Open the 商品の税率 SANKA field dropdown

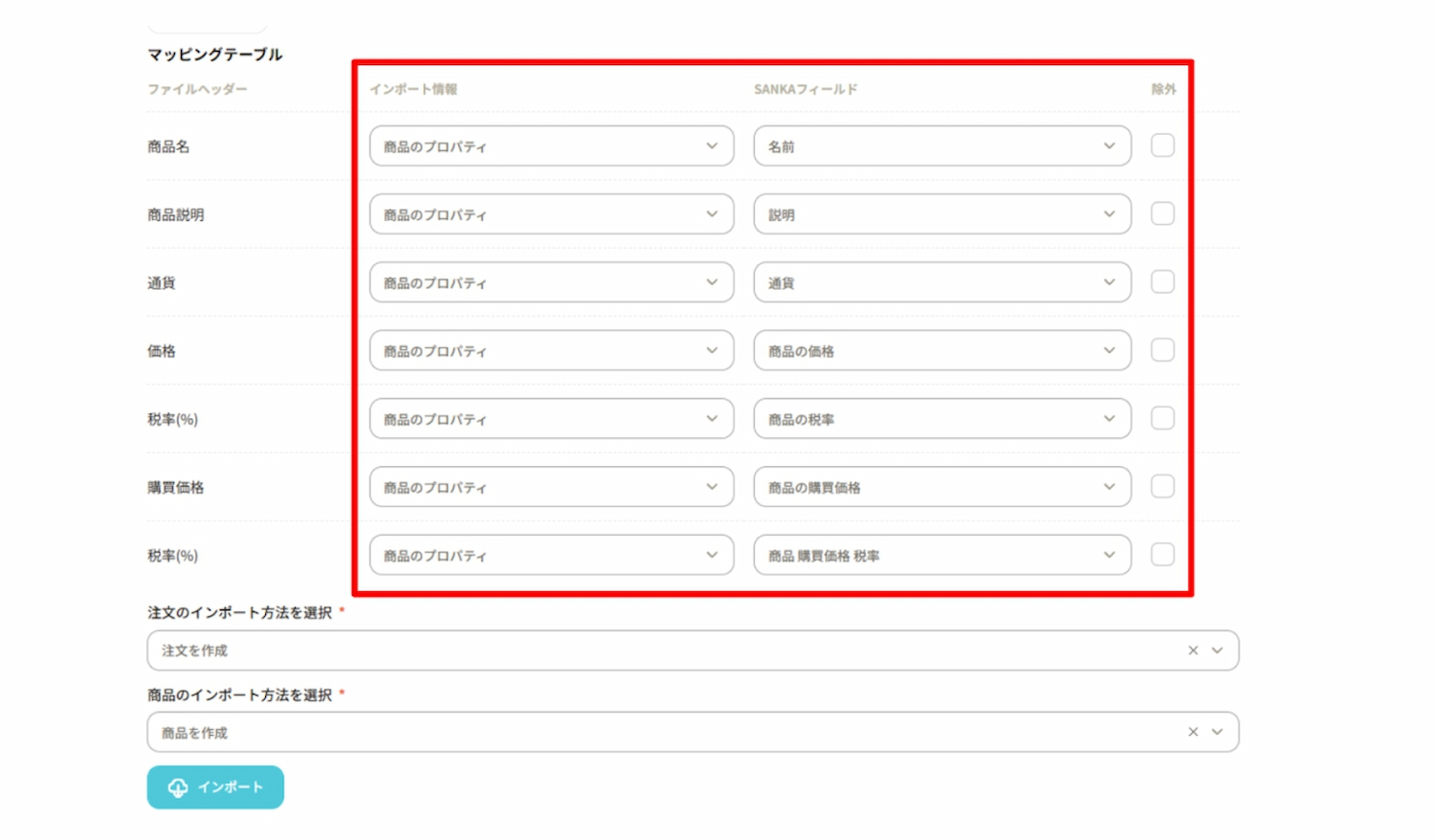(941, 419)
